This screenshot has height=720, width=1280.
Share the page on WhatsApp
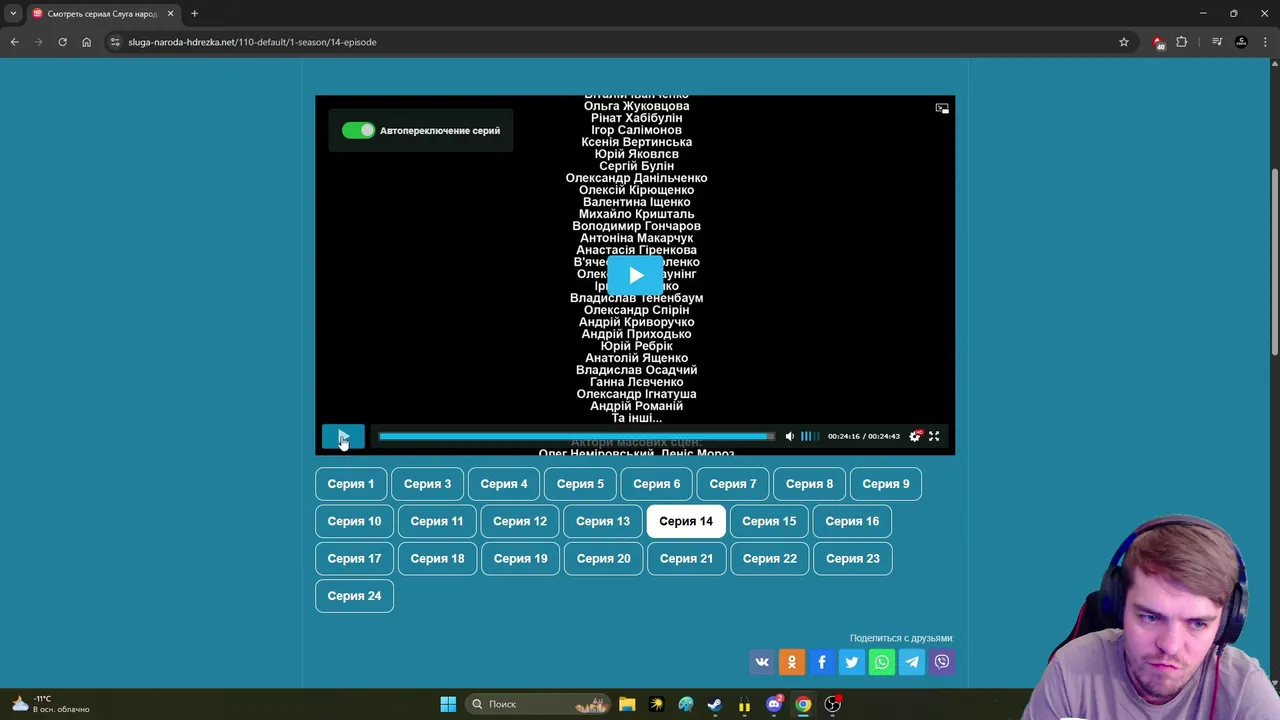(882, 661)
